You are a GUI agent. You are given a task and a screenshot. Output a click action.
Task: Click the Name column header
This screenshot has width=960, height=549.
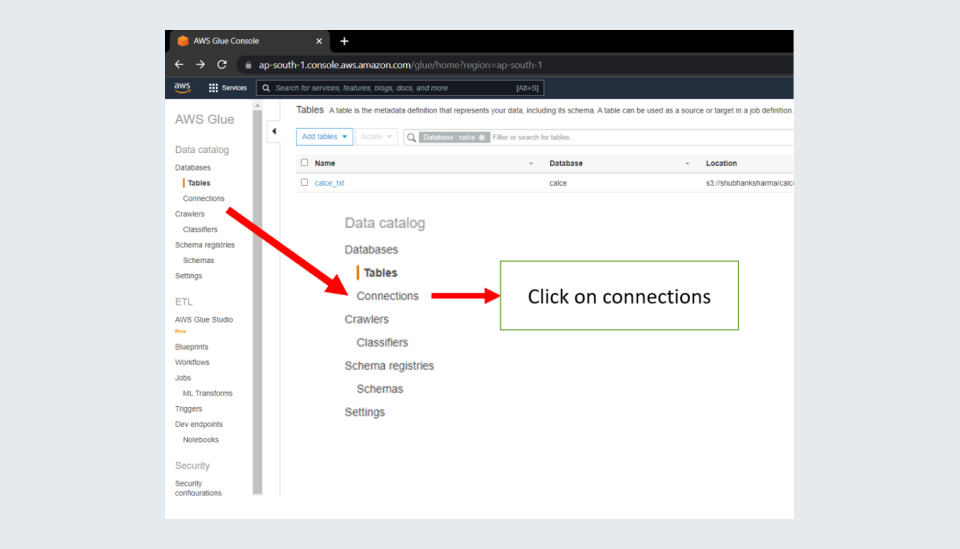tap(324, 163)
